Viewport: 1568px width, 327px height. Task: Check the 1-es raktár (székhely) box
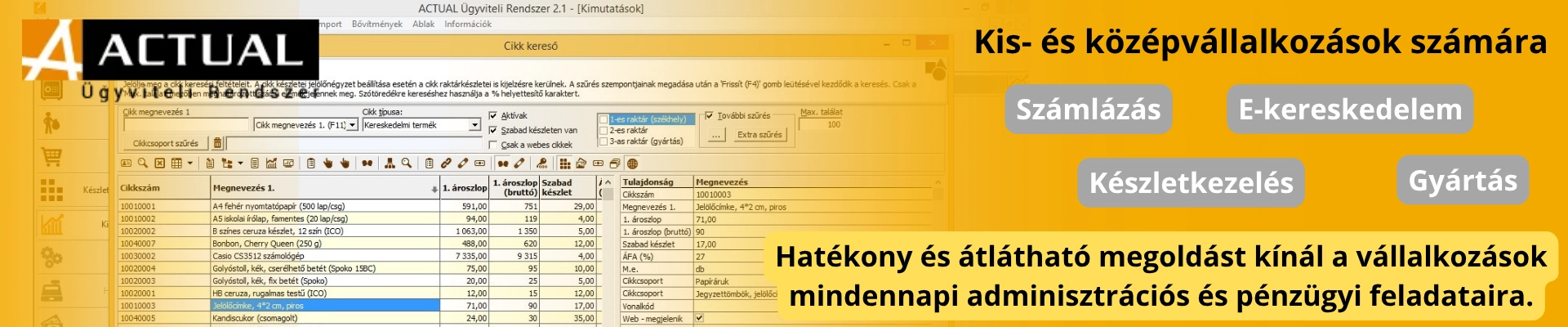click(604, 119)
